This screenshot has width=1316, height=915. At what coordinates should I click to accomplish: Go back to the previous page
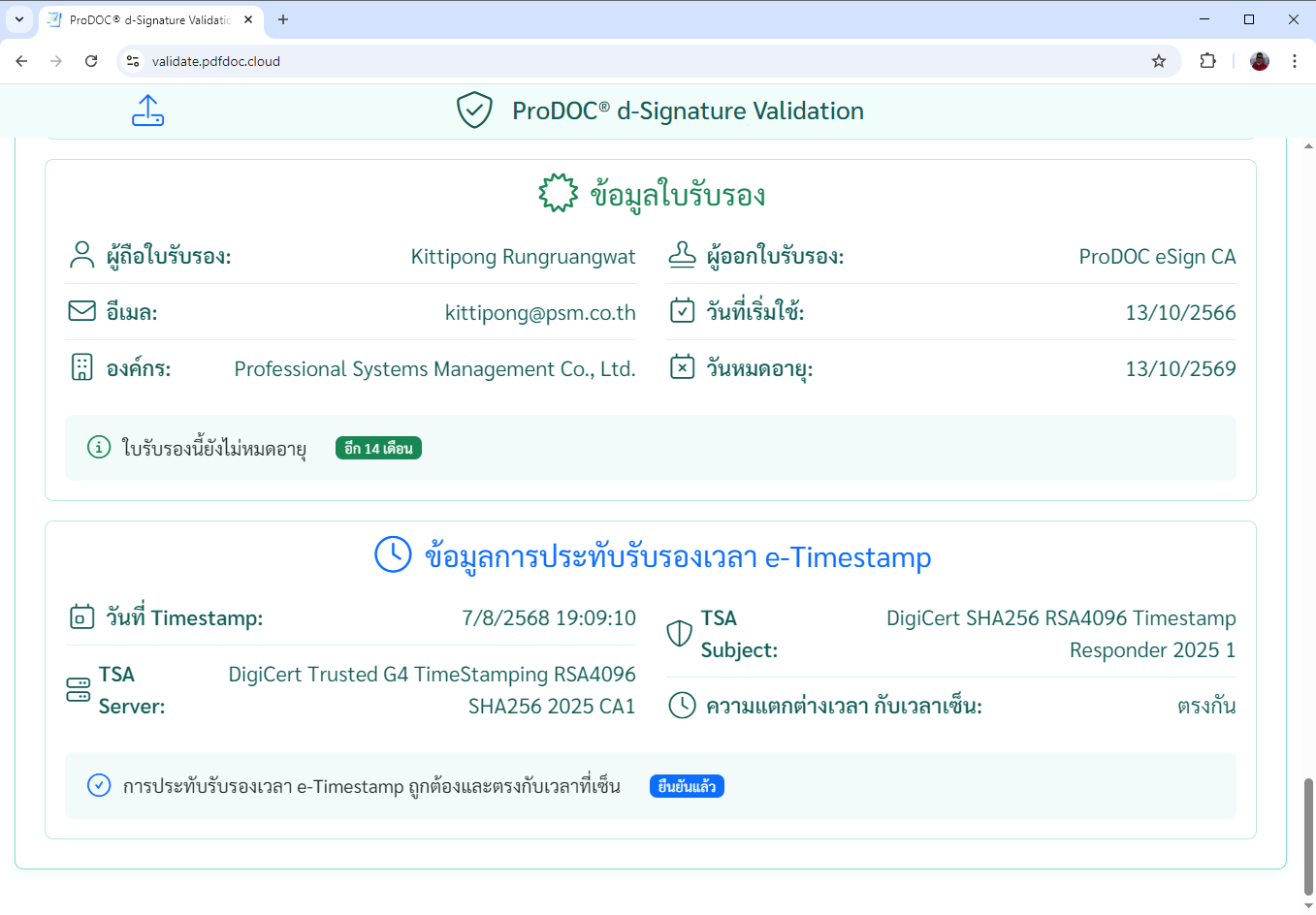pos(21,61)
